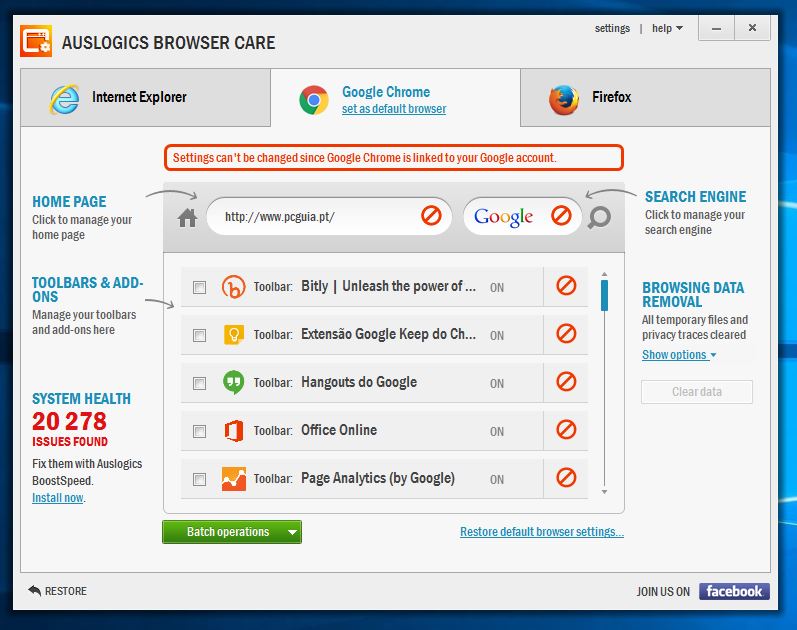This screenshot has width=797, height=630.
Task: Minimize the Browser Care window
Action: point(716,28)
